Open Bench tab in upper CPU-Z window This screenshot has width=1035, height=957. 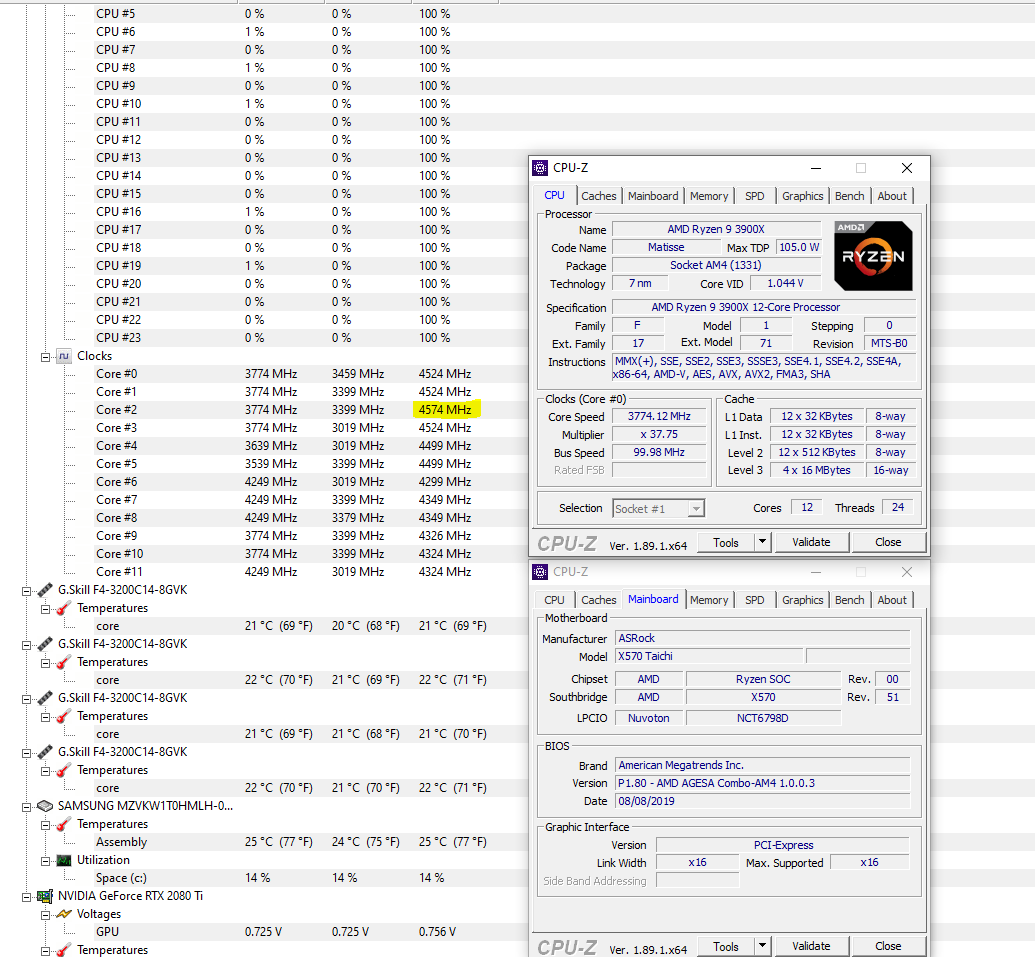pyautogui.click(x=850, y=196)
